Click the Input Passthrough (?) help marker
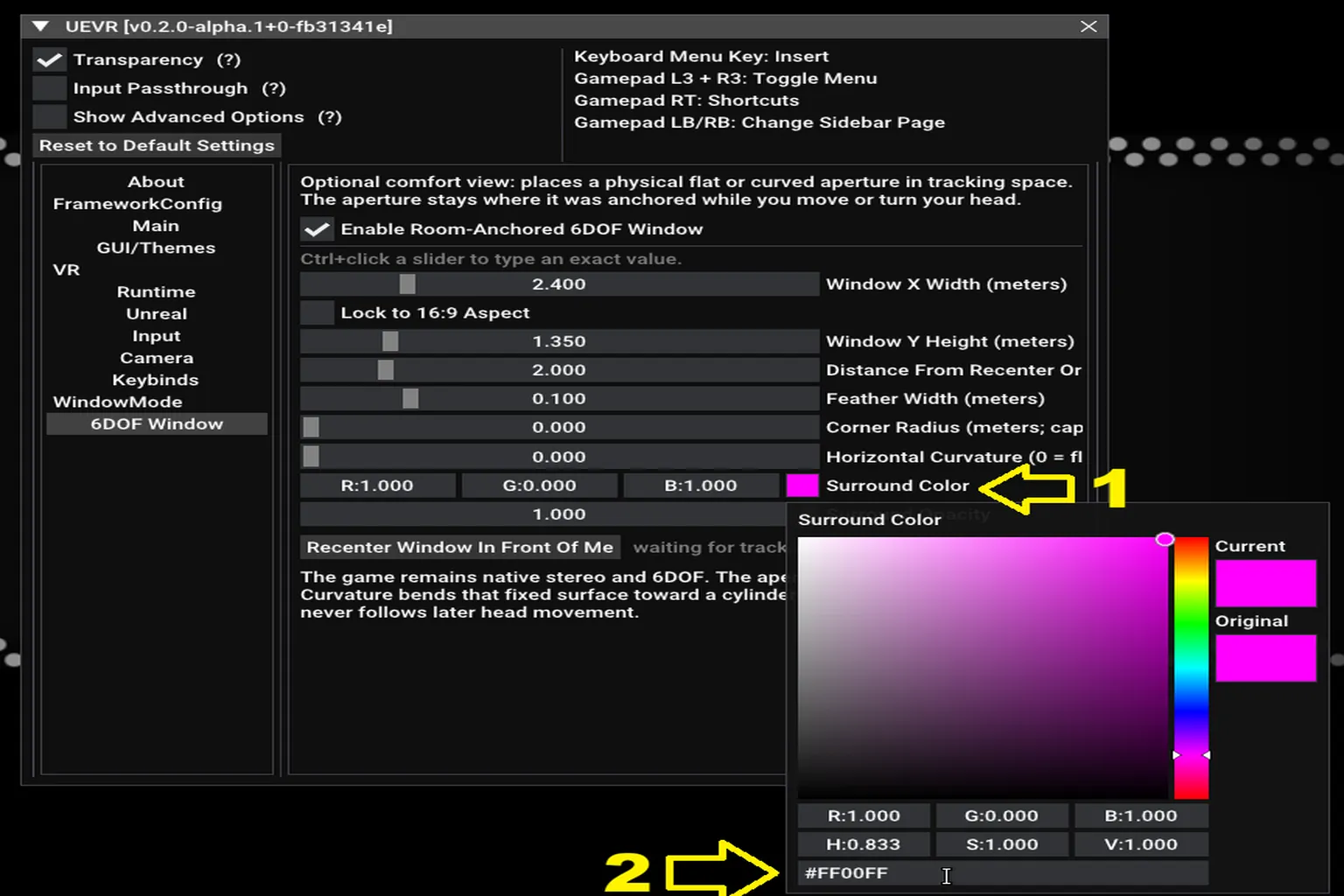1344x896 pixels. point(274,88)
